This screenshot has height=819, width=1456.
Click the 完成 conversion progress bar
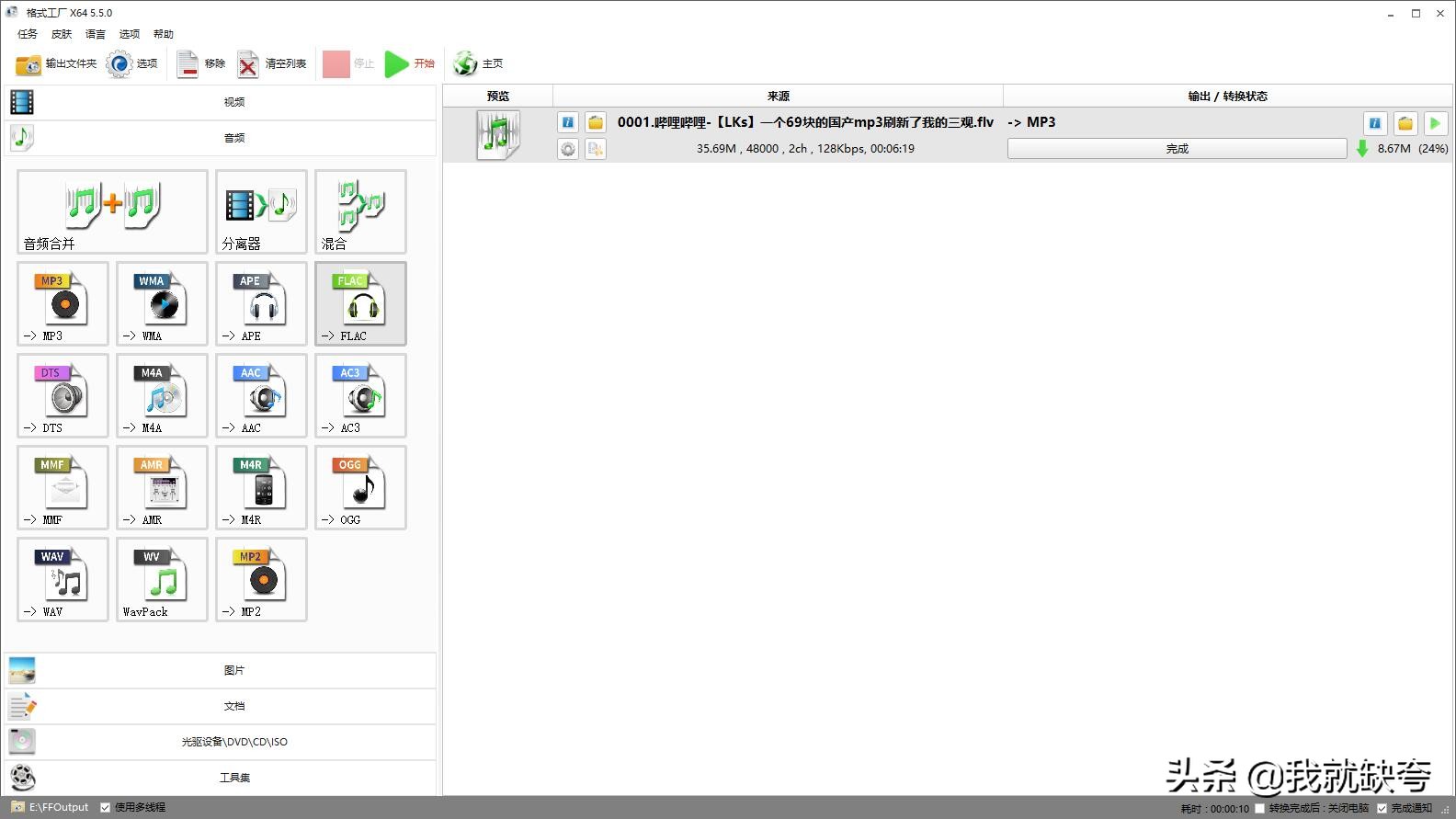(x=1177, y=149)
